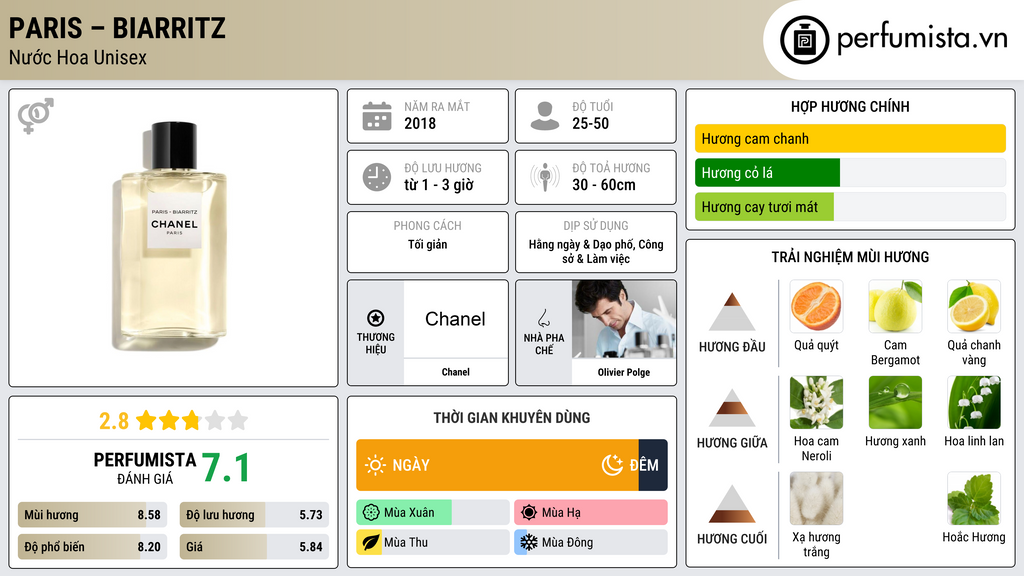
Task: Click the sillage icon beside Độ toả hương
Action: [x=545, y=177]
